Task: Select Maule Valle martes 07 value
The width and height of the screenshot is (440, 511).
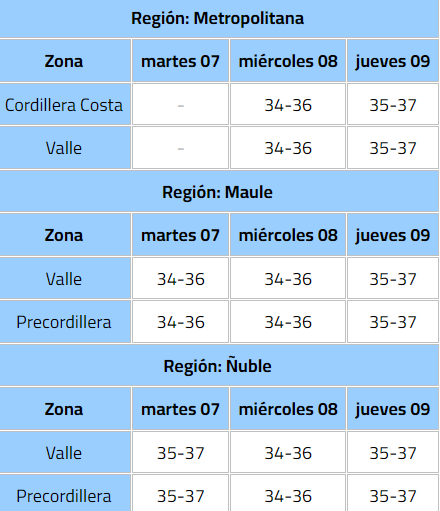Action: tap(180, 279)
